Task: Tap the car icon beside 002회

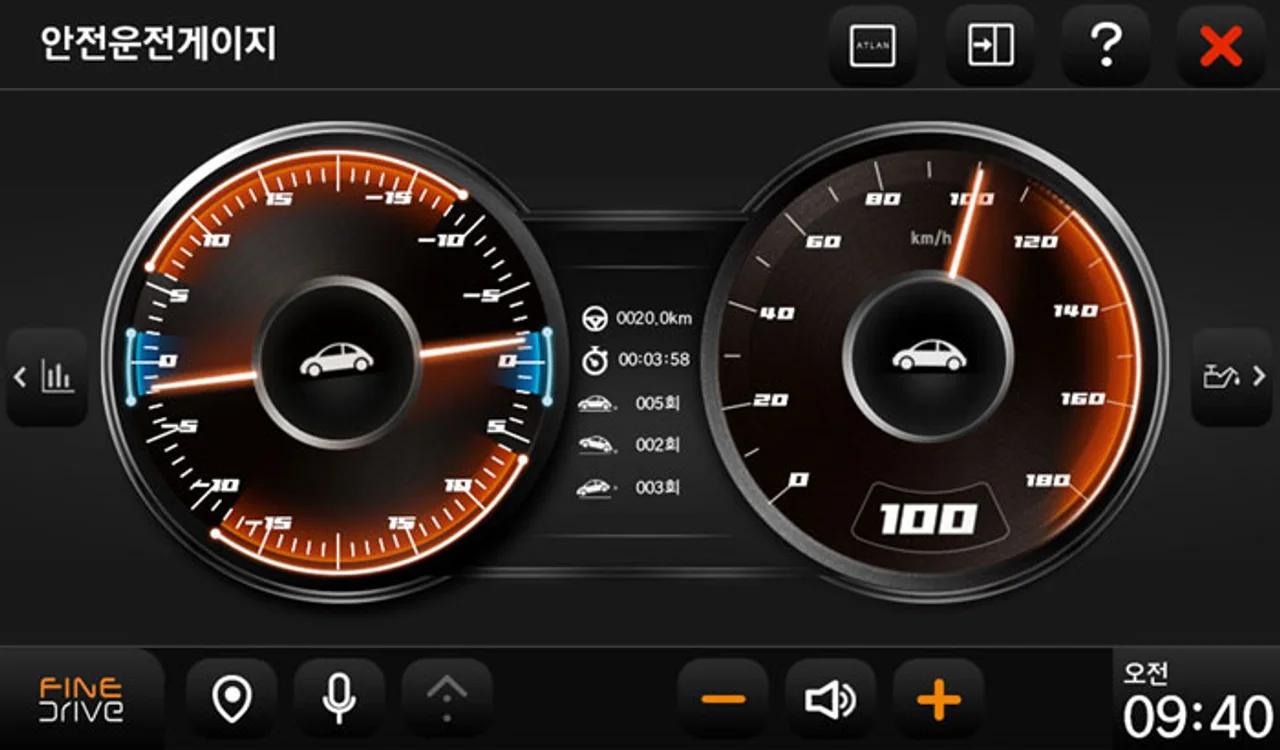Action: coord(595,444)
